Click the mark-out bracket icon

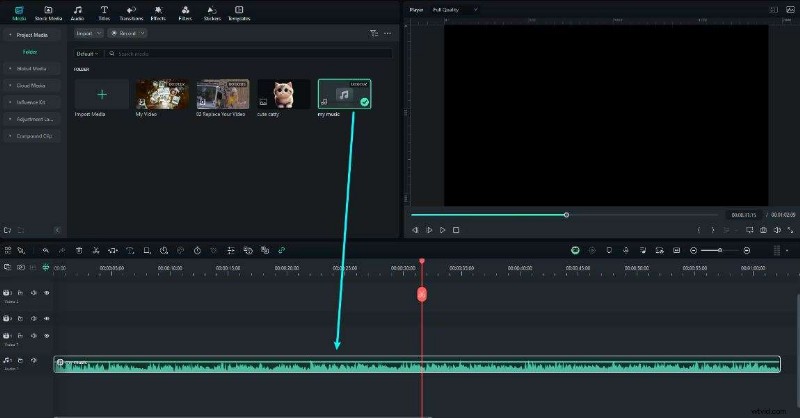(x=713, y=230)
